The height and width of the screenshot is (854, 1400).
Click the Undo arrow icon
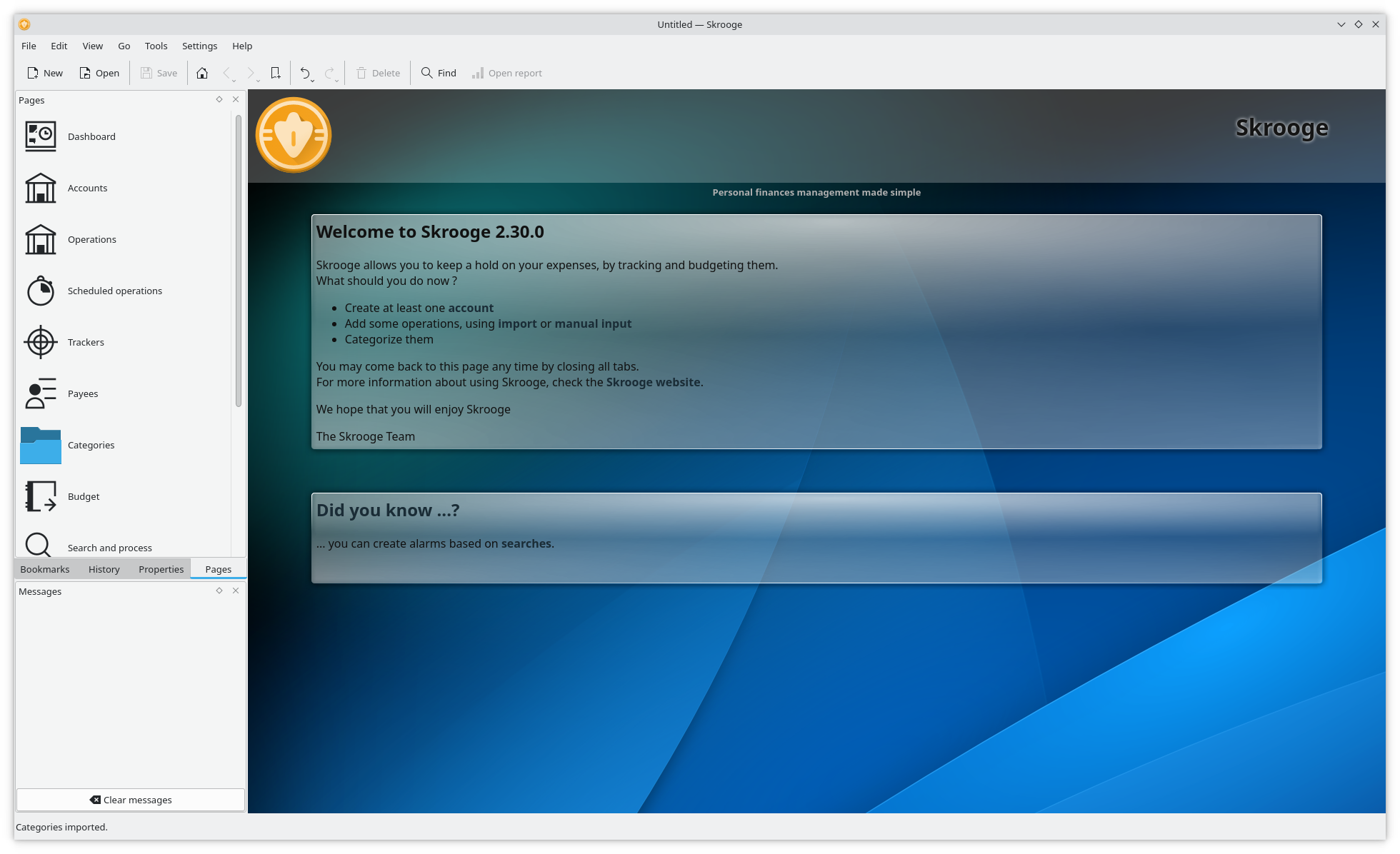tap(304, 72)
